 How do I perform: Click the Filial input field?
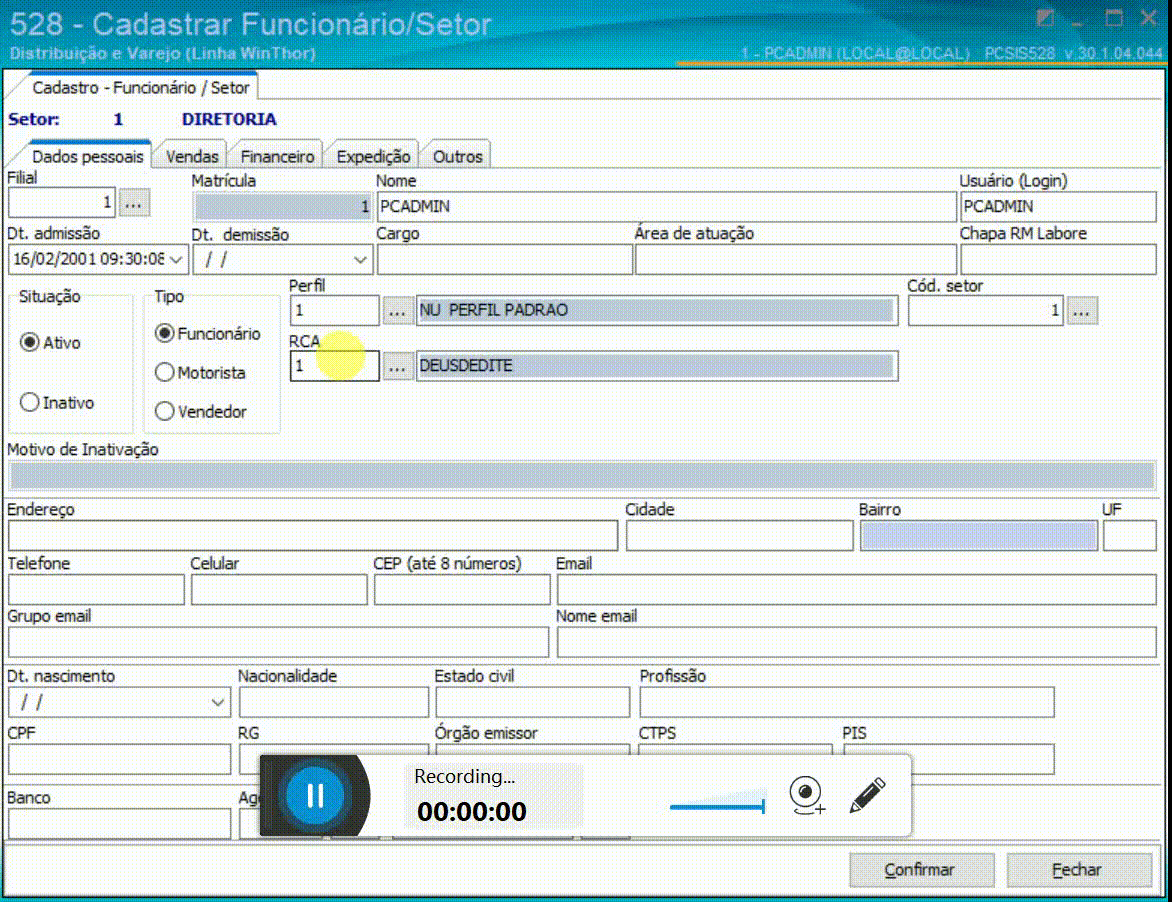[x=62, y=203]
